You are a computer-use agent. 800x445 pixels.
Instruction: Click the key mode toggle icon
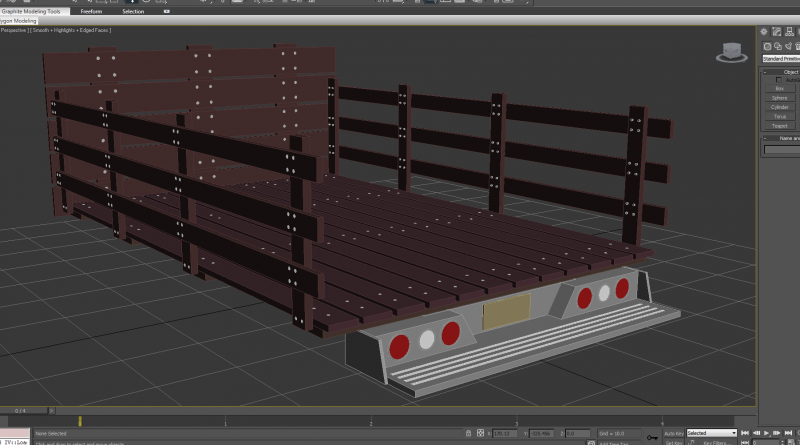click(x=745, y=442)
